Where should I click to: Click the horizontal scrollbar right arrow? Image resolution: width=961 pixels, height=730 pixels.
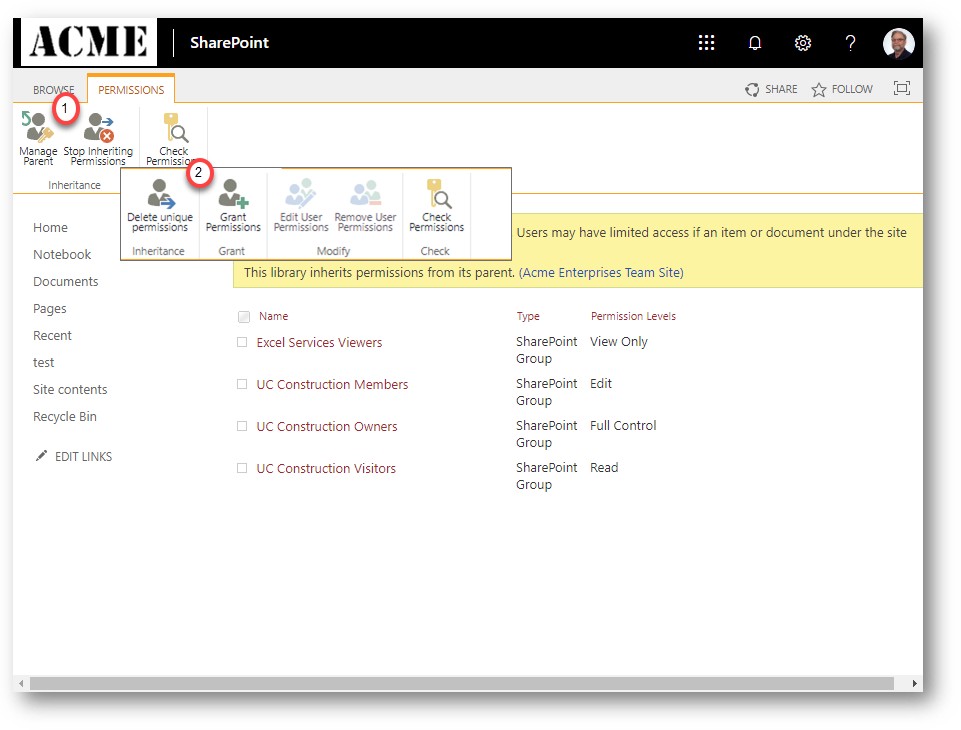coord(914,683)
